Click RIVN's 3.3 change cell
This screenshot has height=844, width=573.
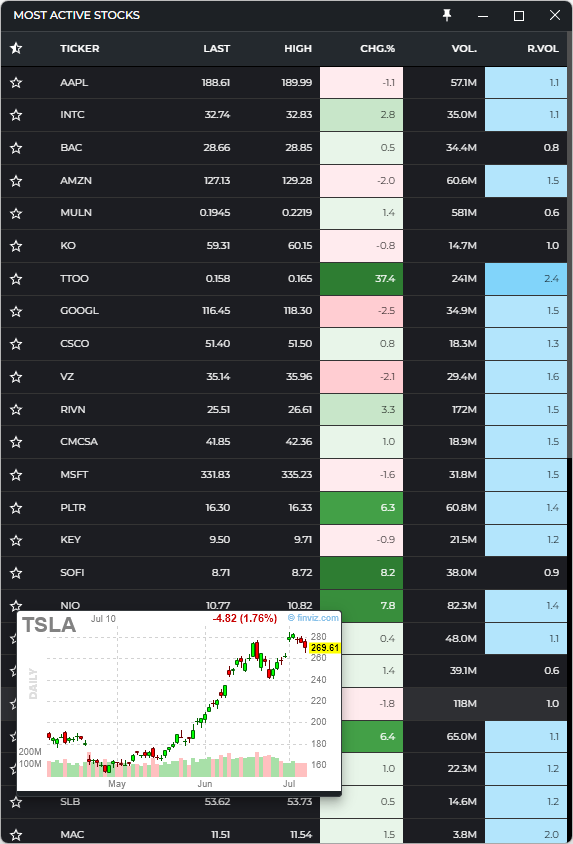point(362,410)
